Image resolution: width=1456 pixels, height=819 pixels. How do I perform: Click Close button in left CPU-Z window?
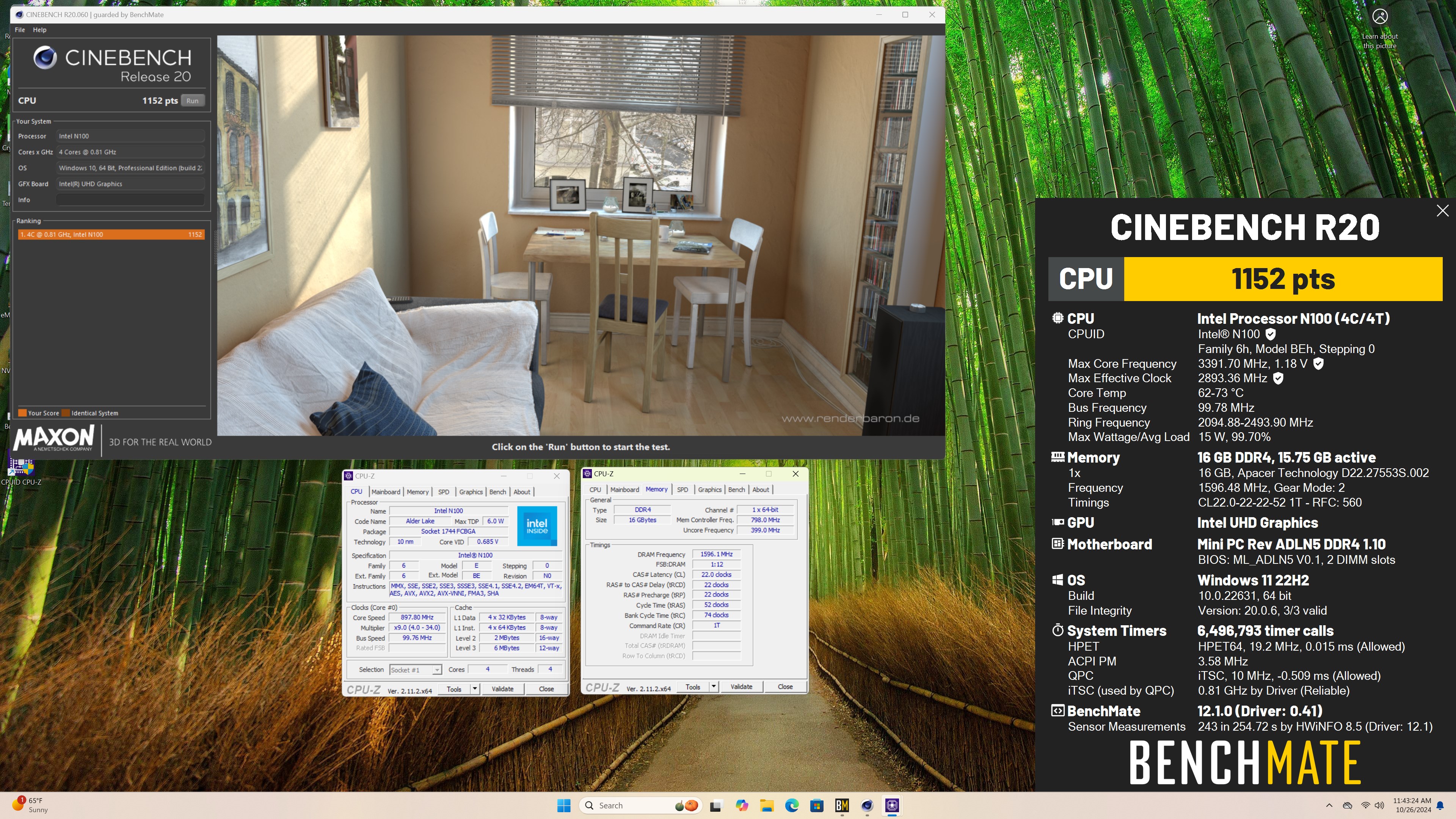[546, 689]
